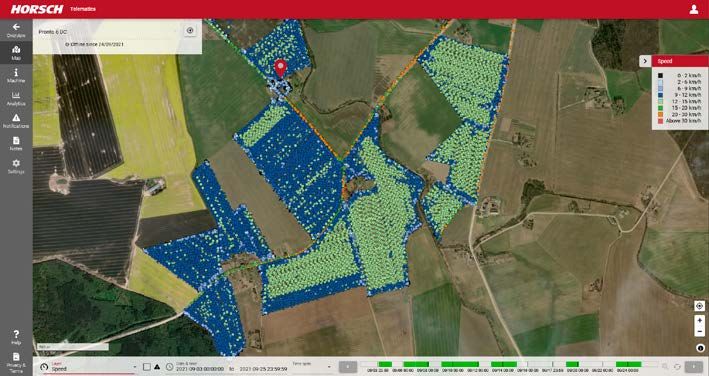Click the first green segment on timeline
The image size is (709, 376).
coord(385,364)
